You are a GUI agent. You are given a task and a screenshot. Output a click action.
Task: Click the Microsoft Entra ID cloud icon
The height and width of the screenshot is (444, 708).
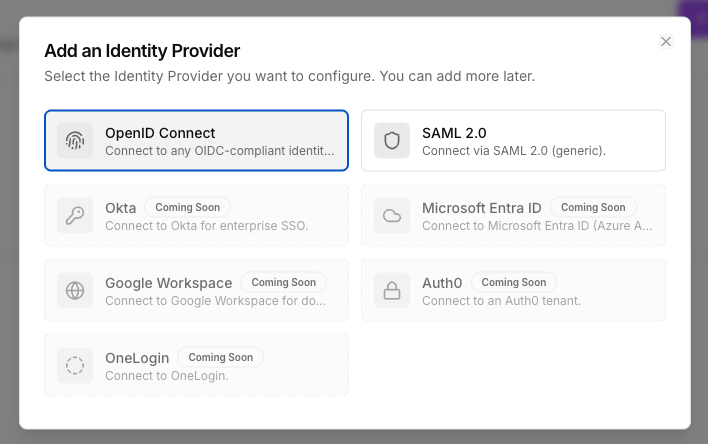[392, 215]
